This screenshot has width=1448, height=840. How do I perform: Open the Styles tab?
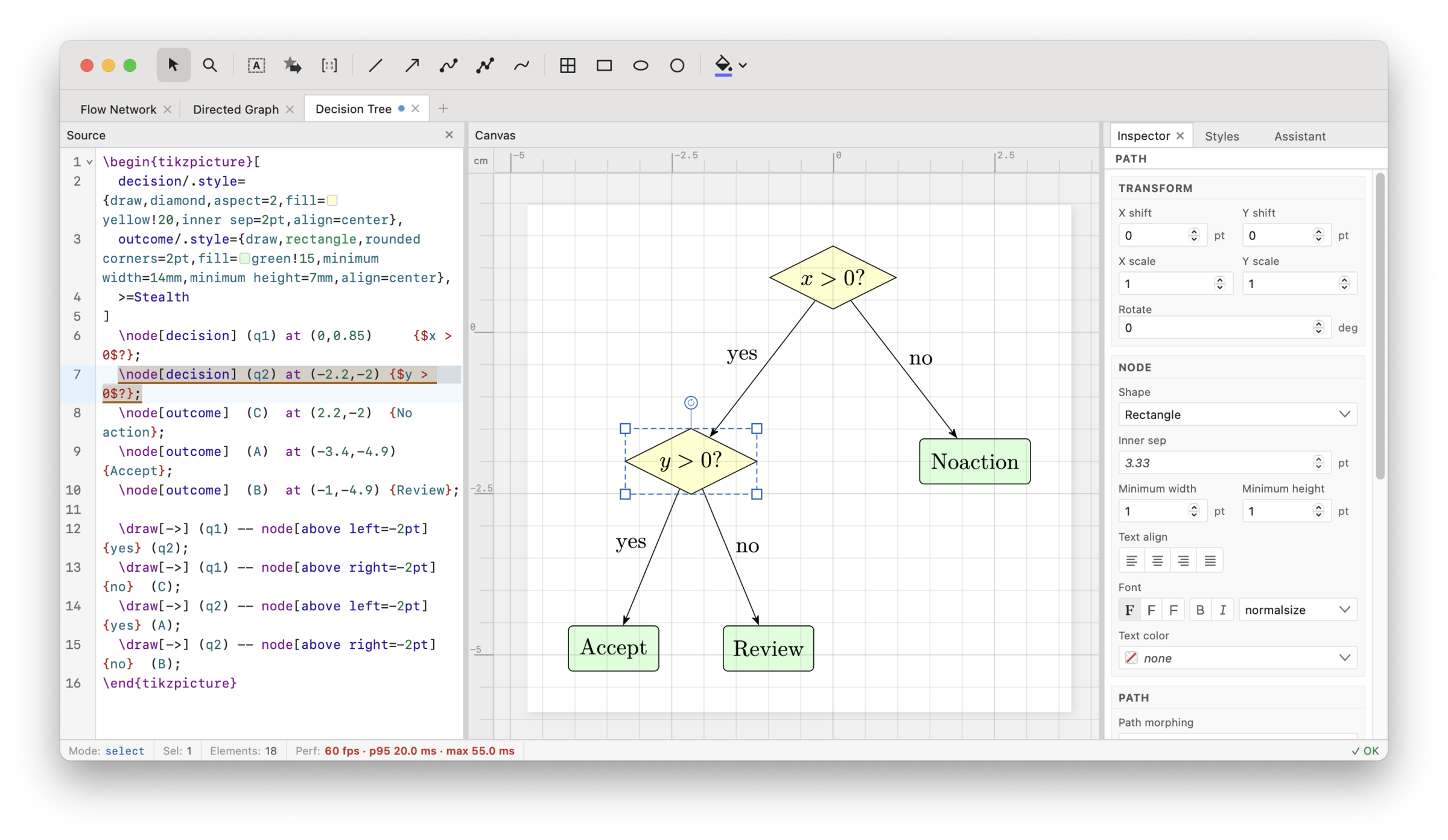[x=1222, y=136]
